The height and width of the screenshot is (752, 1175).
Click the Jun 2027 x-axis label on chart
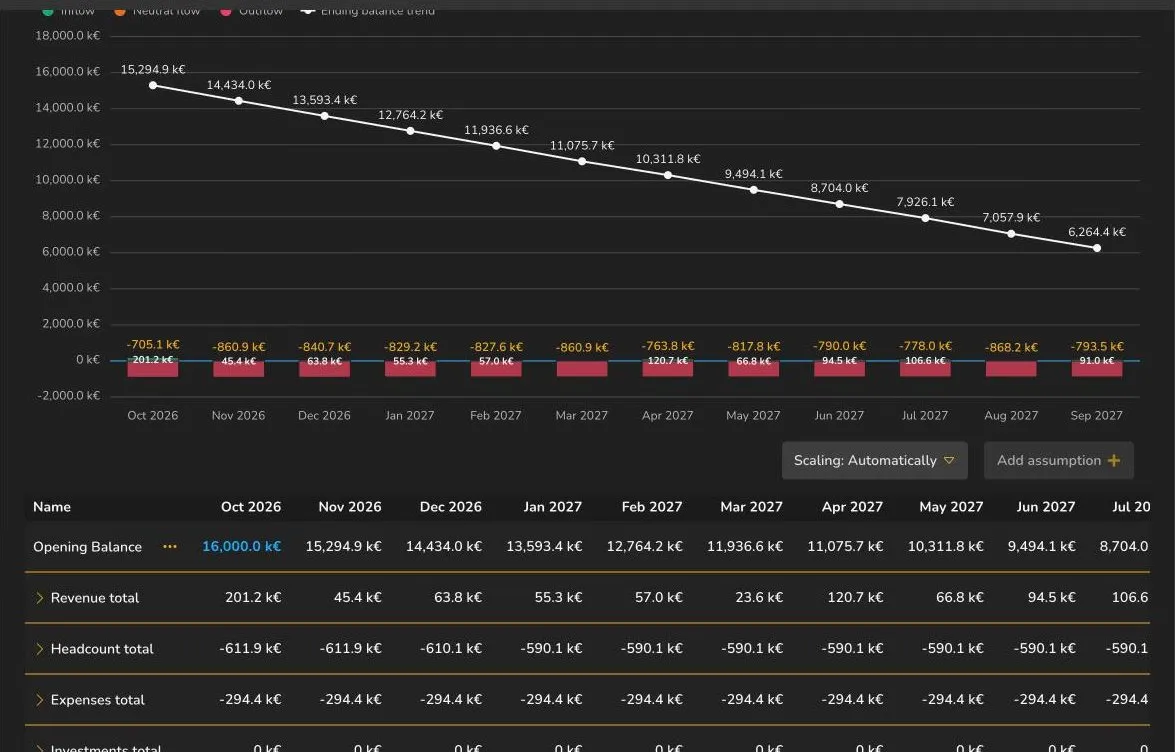(839, 416)
